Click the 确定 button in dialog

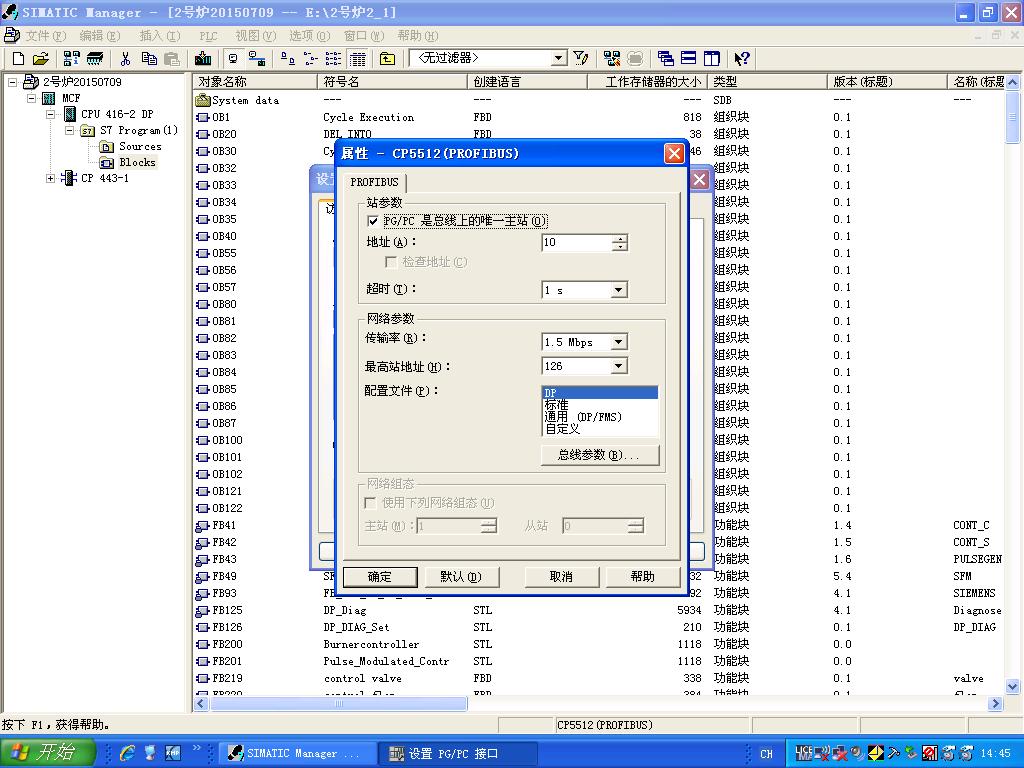coord(380,577)
